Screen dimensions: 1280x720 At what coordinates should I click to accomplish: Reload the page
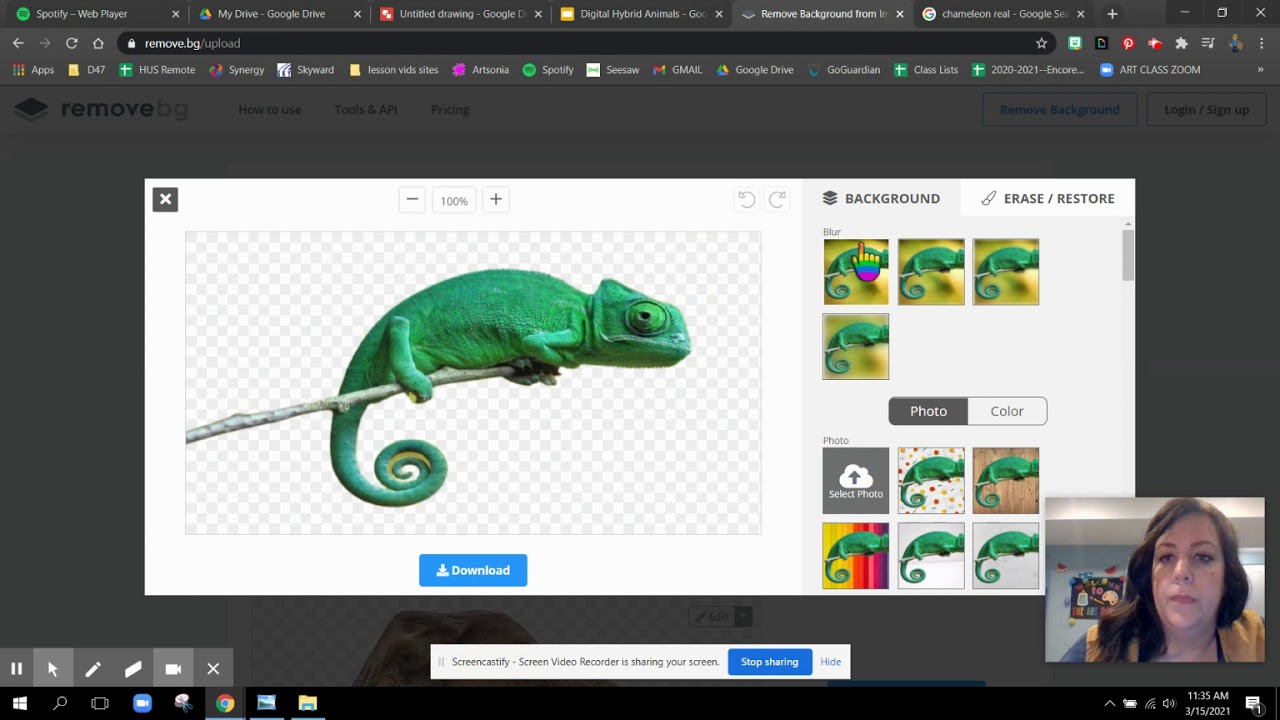(71, 43)
